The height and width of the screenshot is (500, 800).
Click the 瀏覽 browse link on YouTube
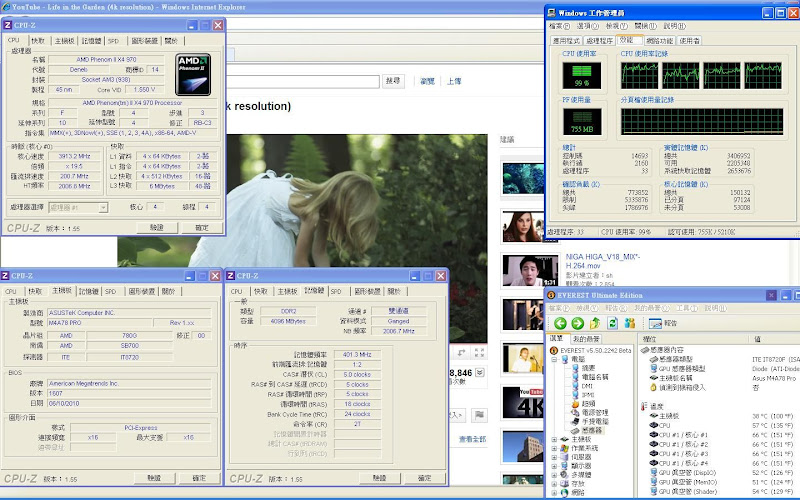(x=427, y=81)
